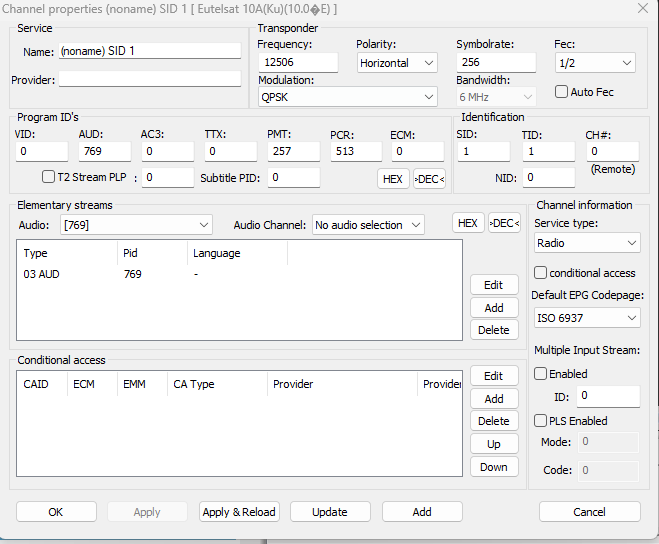
Task: Open the Service type dropdown showing Radio
Action: pyautogui.click(x=587, y=243)
